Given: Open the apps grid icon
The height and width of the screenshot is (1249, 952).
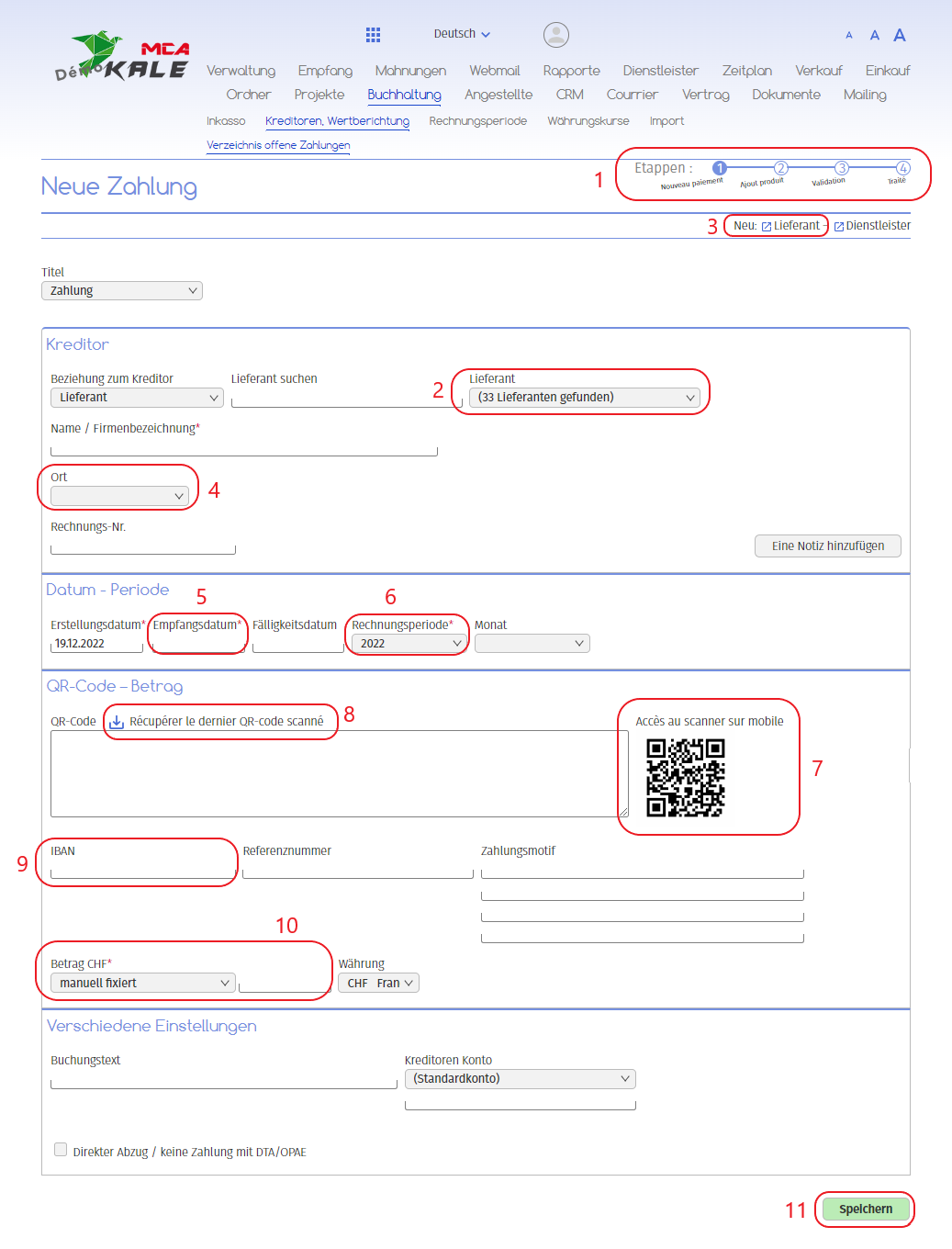Looking at the screenshot, I should 373,35.
